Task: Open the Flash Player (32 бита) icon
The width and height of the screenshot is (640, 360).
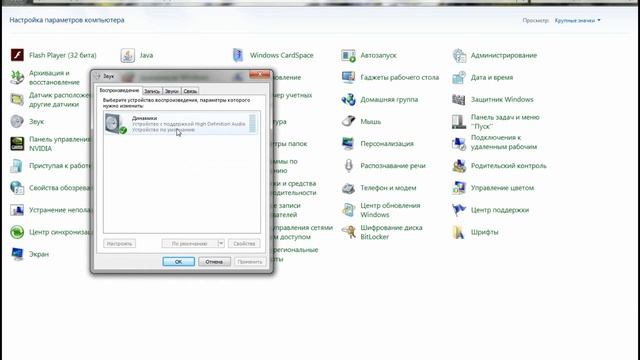Action: 17,55
